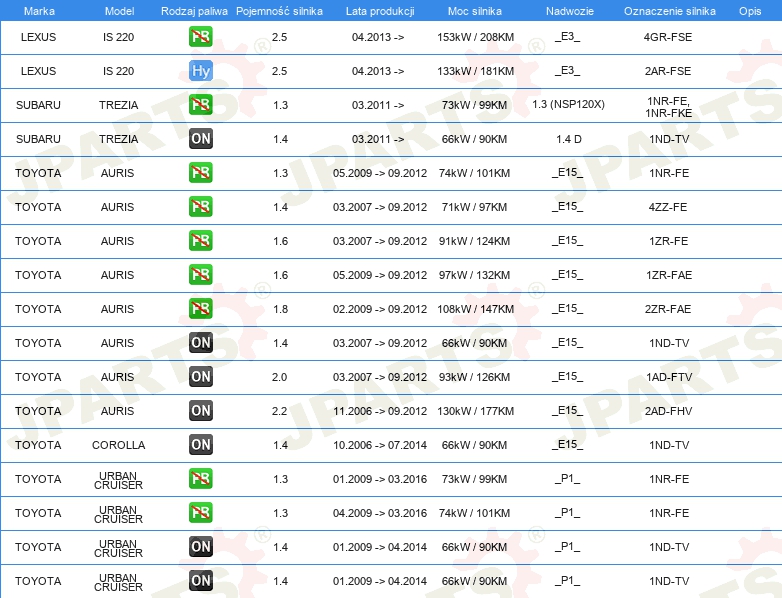This screenshot has height=598, width=782.
Task: Click petrol icon in Urban Cruiser 74kW / 101KM row
Action: click(200, 512)
